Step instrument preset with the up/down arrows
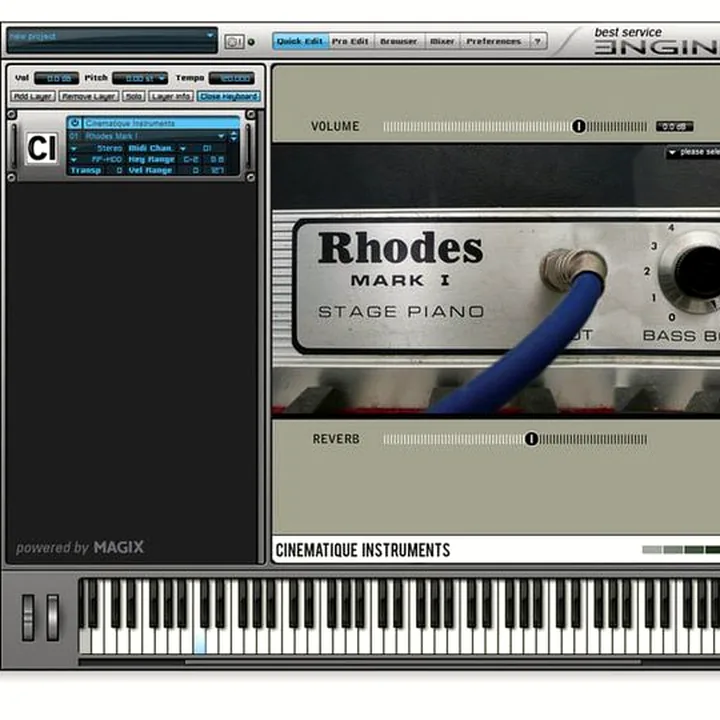The width and height of the screenshot is (720, 720). tap(234, 136)
